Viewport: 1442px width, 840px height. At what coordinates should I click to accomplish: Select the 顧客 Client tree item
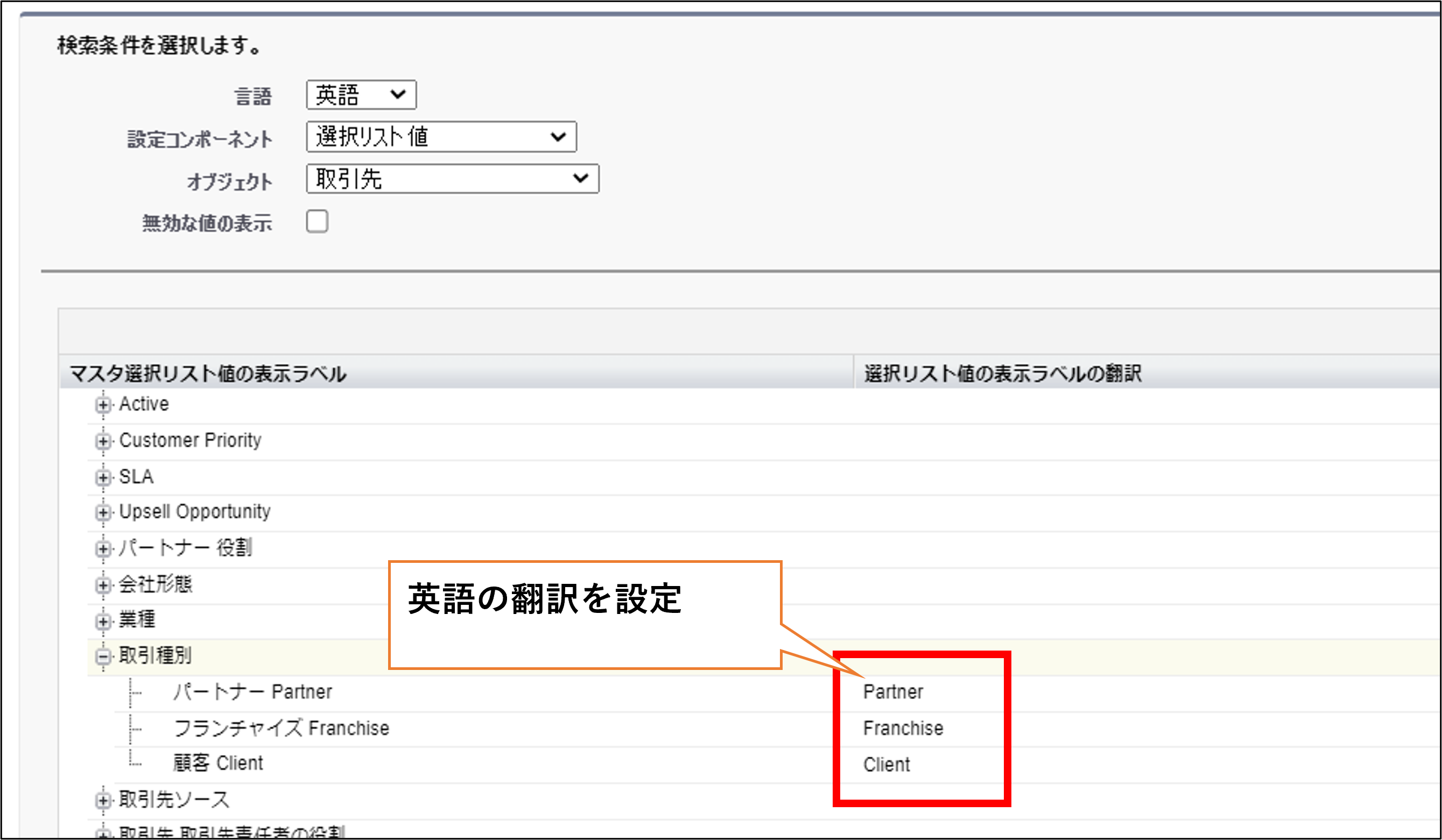pyautogui.click(x=218, y=764)
